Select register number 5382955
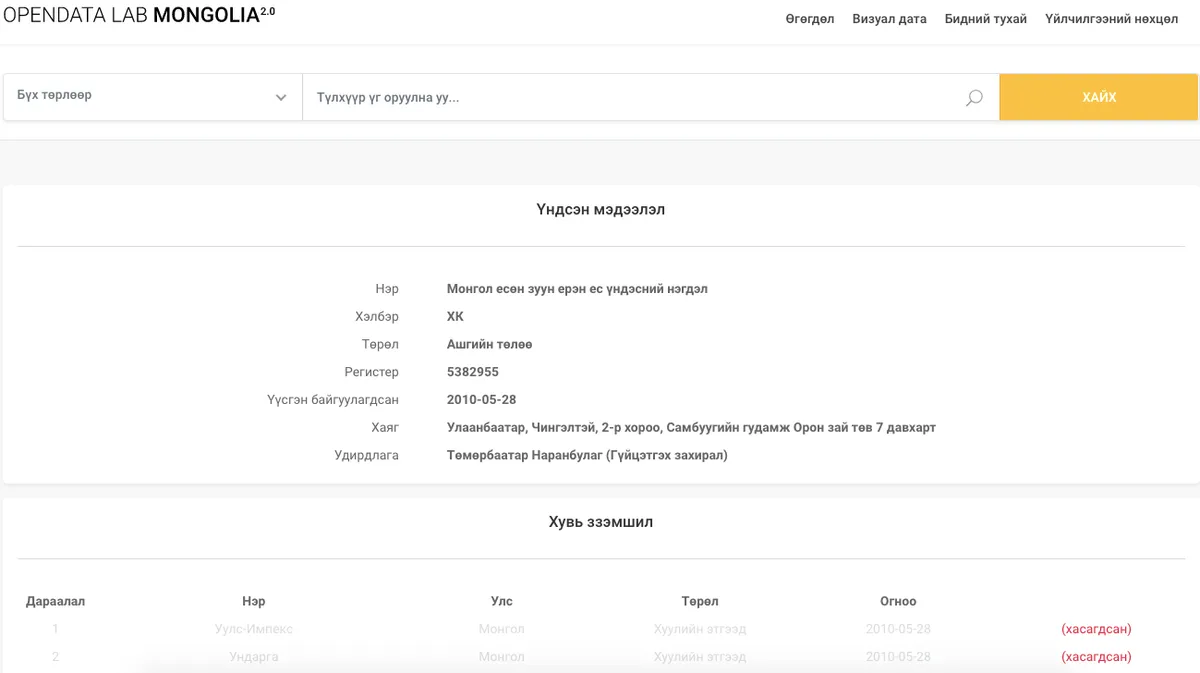This screenshot has height=673, width=1200. point(473,372)
